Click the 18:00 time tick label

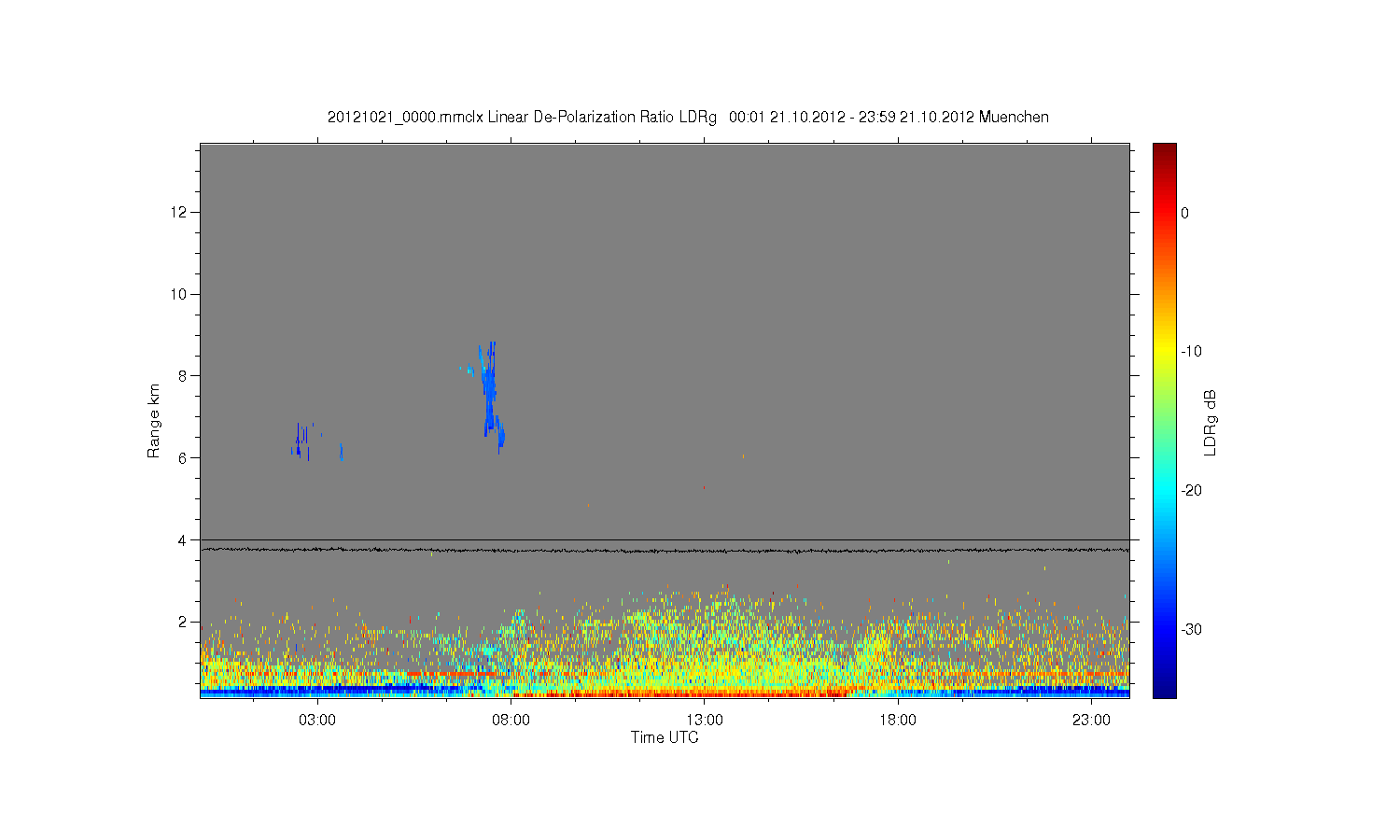(898, 721)
